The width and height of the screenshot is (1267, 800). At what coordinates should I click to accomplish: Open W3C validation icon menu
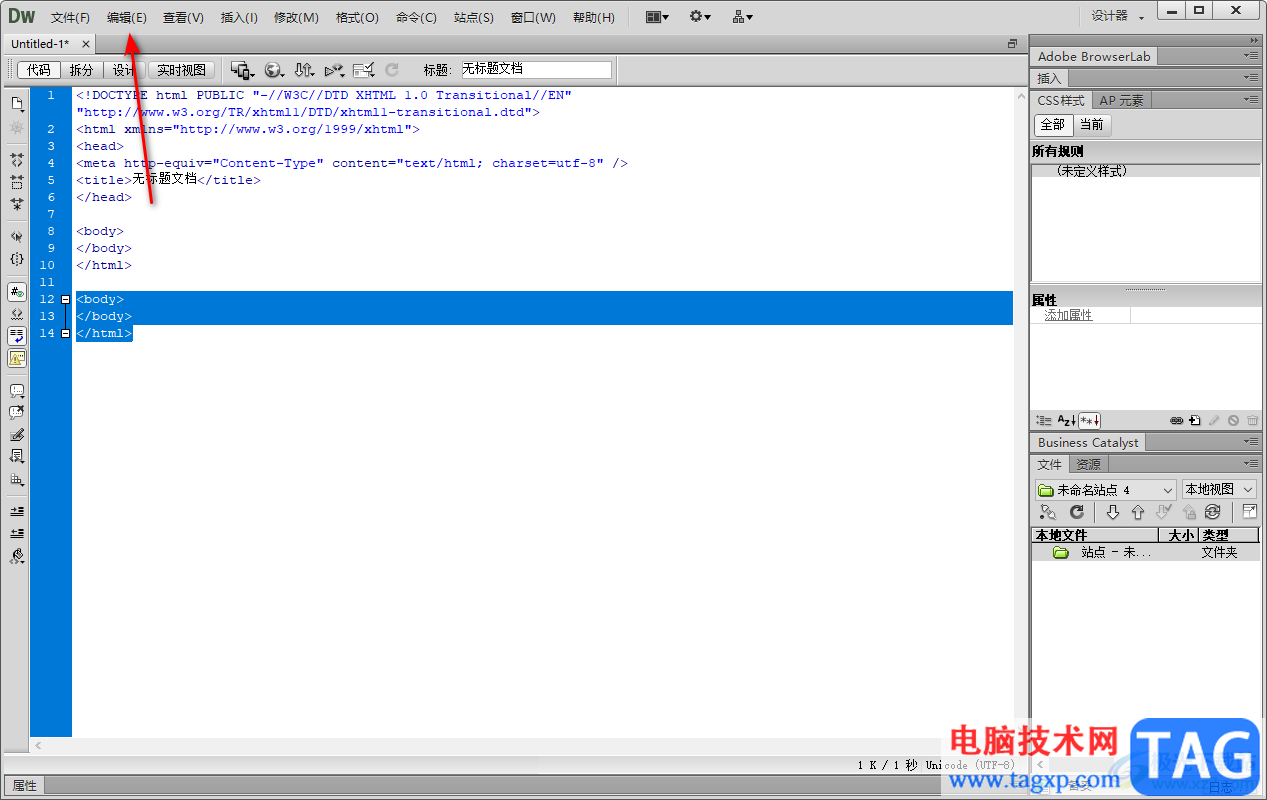334,70
